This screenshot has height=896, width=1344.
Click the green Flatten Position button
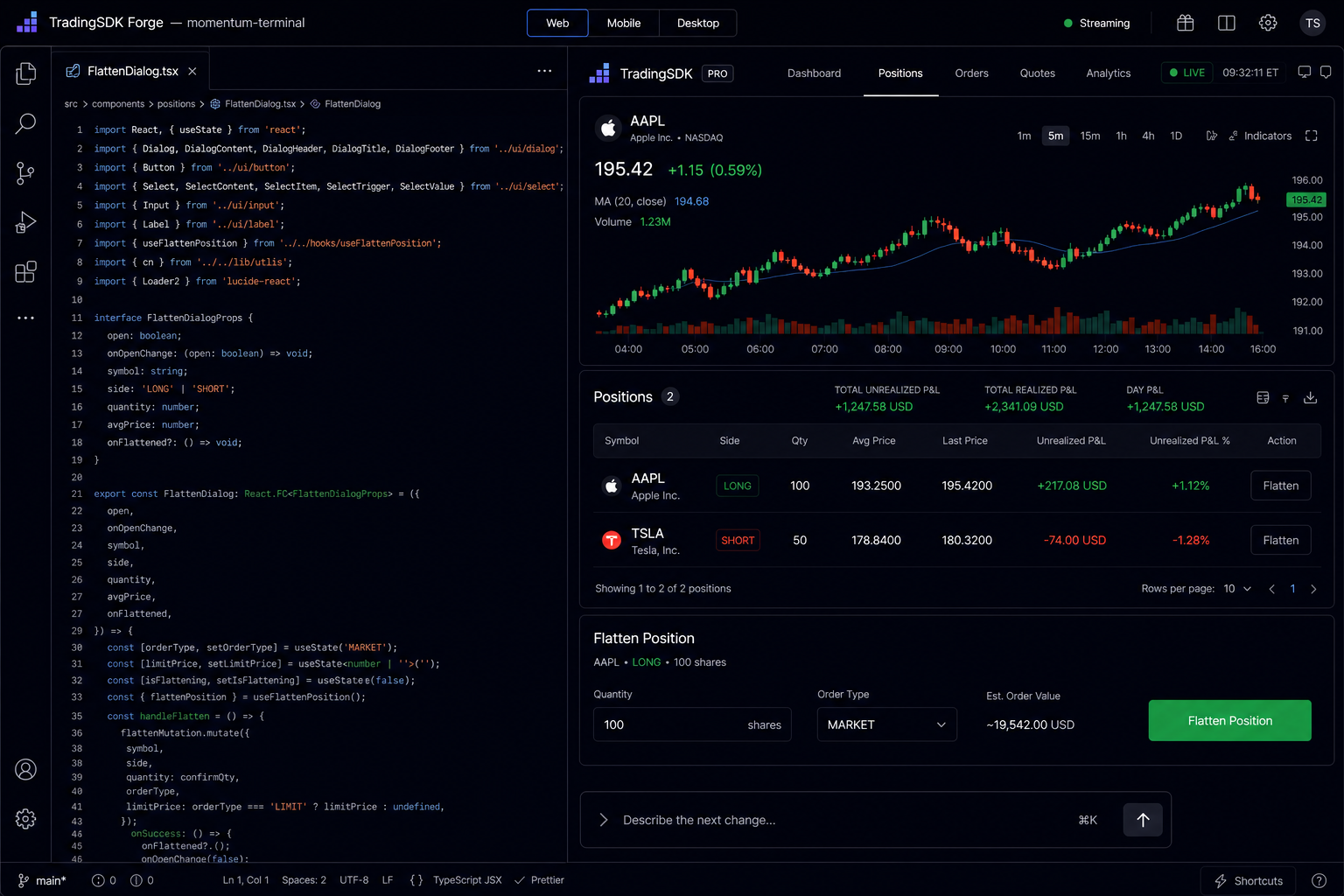coord(1229,721)
